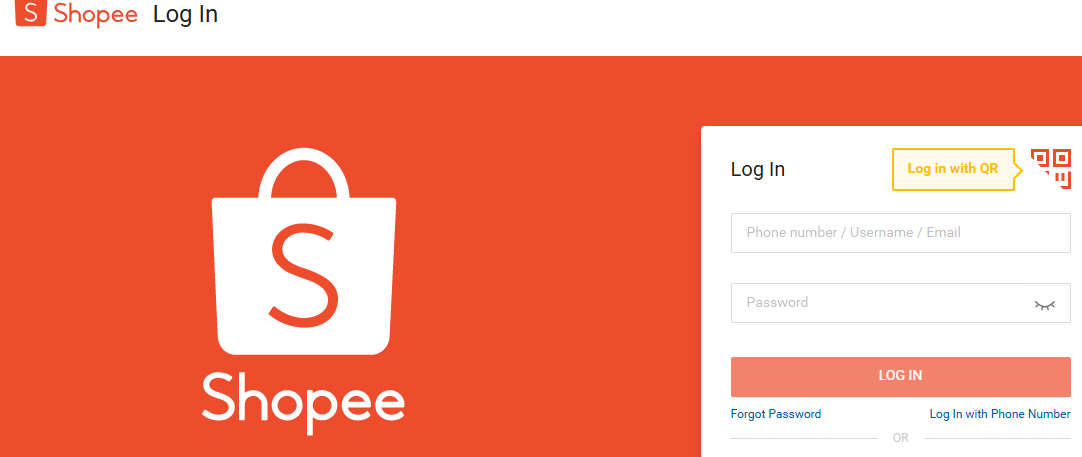
Task: Click the large white Shopee wordmark
Action: click(x=303, y=403)
